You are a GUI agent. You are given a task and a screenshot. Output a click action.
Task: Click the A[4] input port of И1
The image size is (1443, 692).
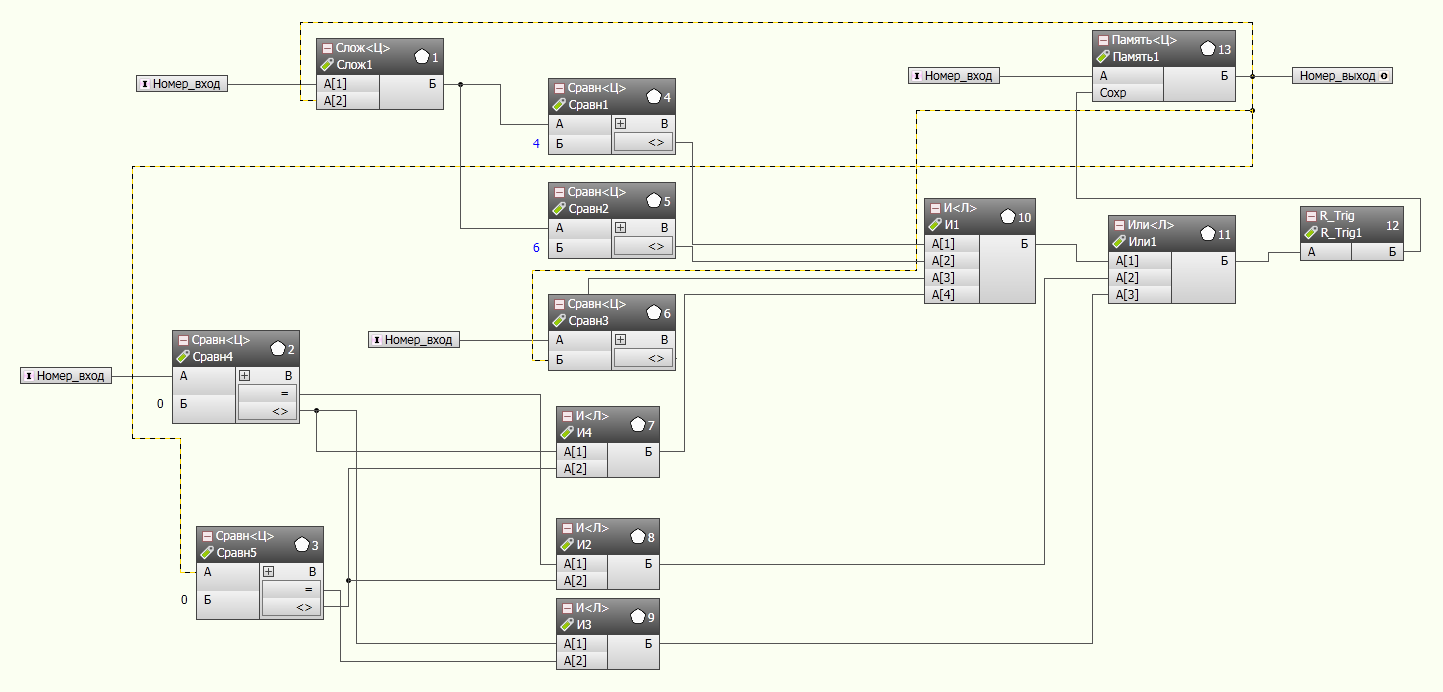pos(951,294)
